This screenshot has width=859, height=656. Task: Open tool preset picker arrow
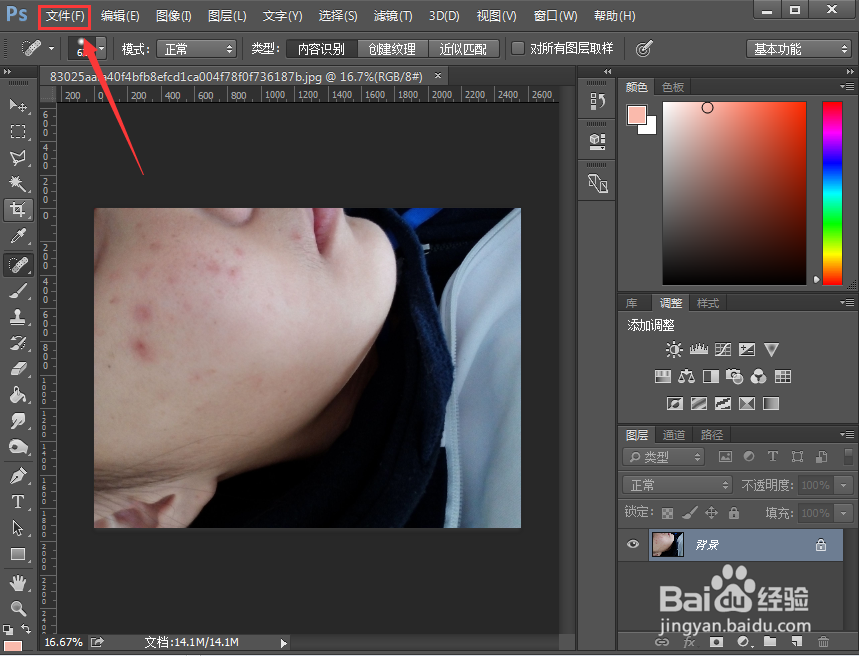click(x=51, y=49)
